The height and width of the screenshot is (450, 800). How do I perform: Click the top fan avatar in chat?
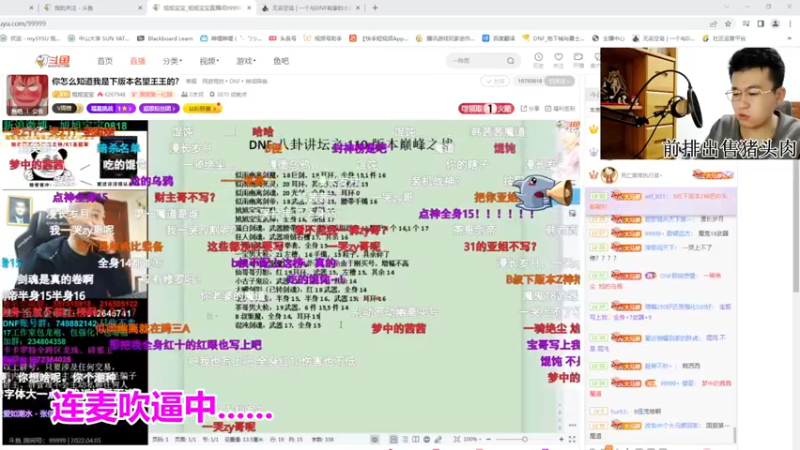click(609, 175)
